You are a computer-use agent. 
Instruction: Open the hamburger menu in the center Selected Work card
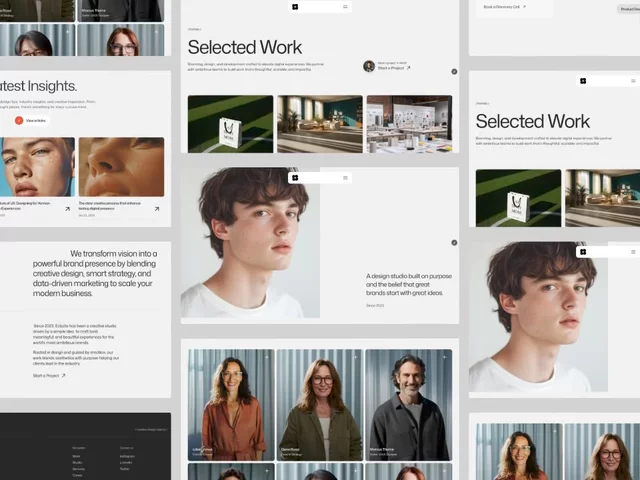pos(345,7)
